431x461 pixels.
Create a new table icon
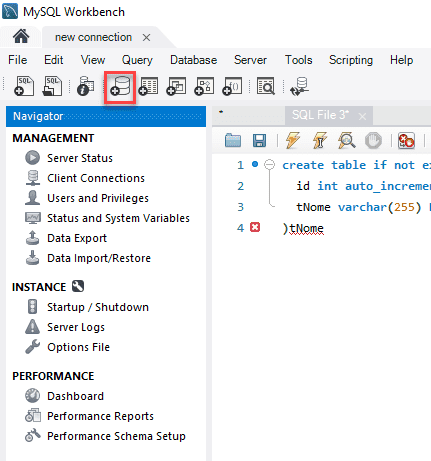[x=148, y=86]
